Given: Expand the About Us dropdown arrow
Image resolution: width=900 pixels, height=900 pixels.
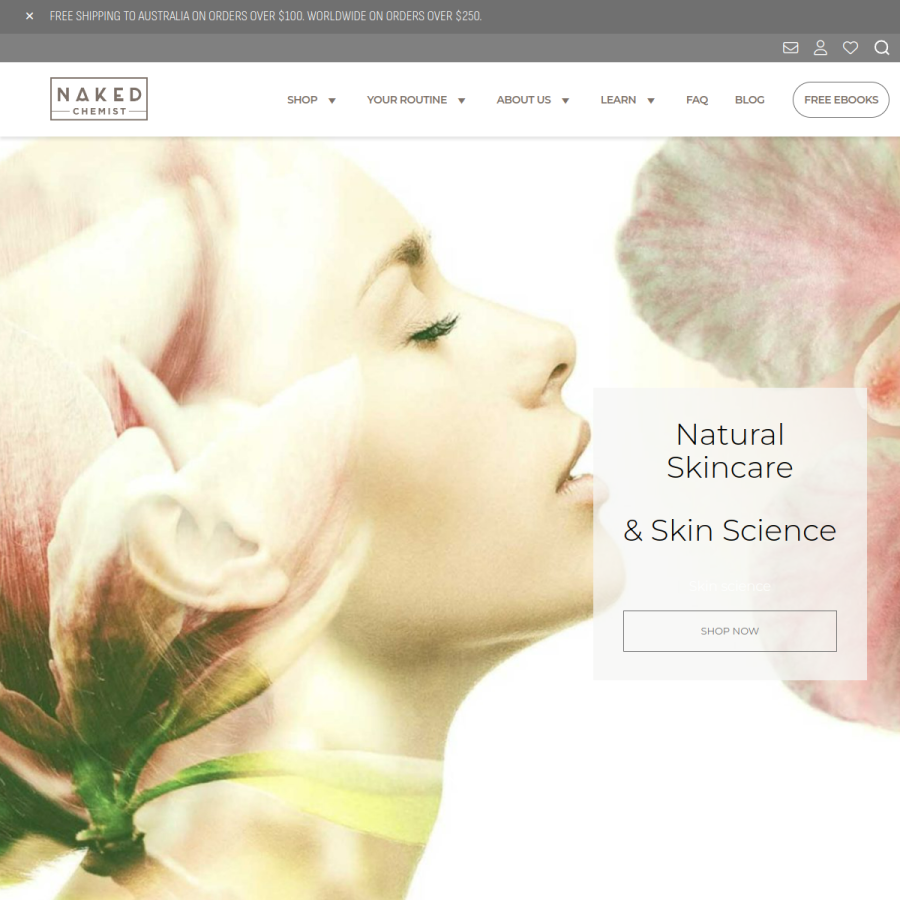Looking at the screenshot, I should click(565, 100).
